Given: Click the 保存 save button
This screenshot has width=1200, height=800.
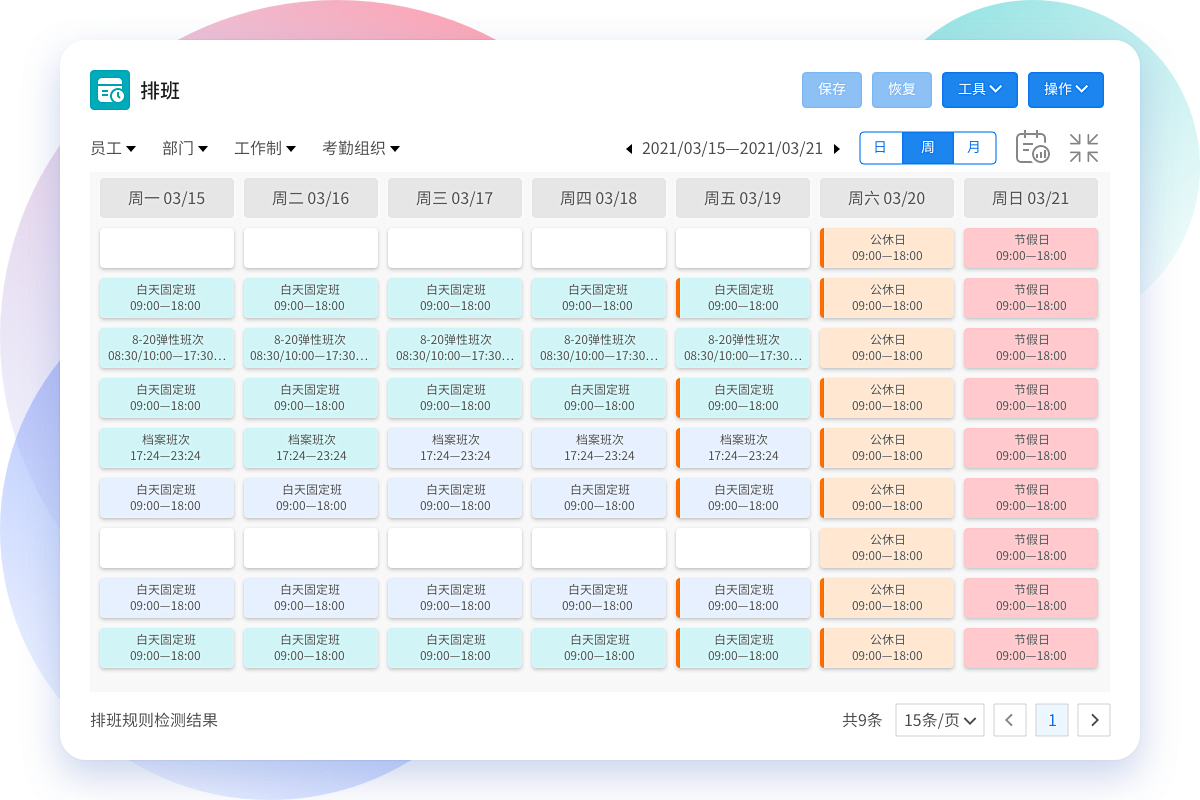Looking at the screenshot, I should tap(831, 89).
